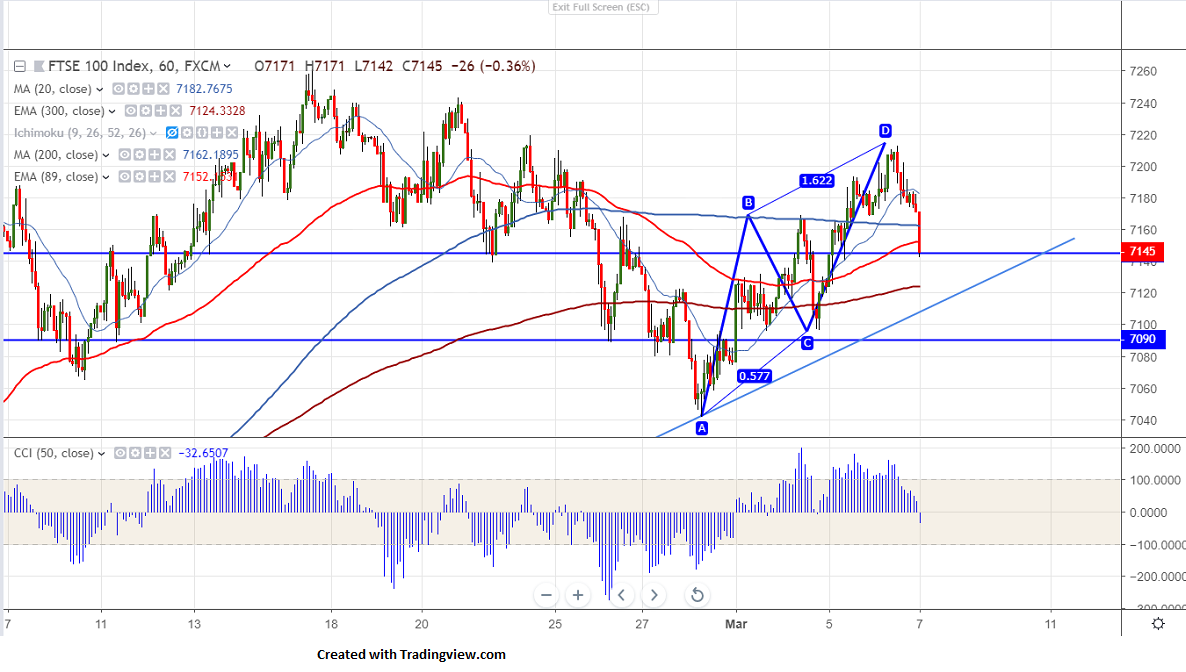
Task: Click the plus icon for EMA (300, close)
Action: click(x=160, y=111)
